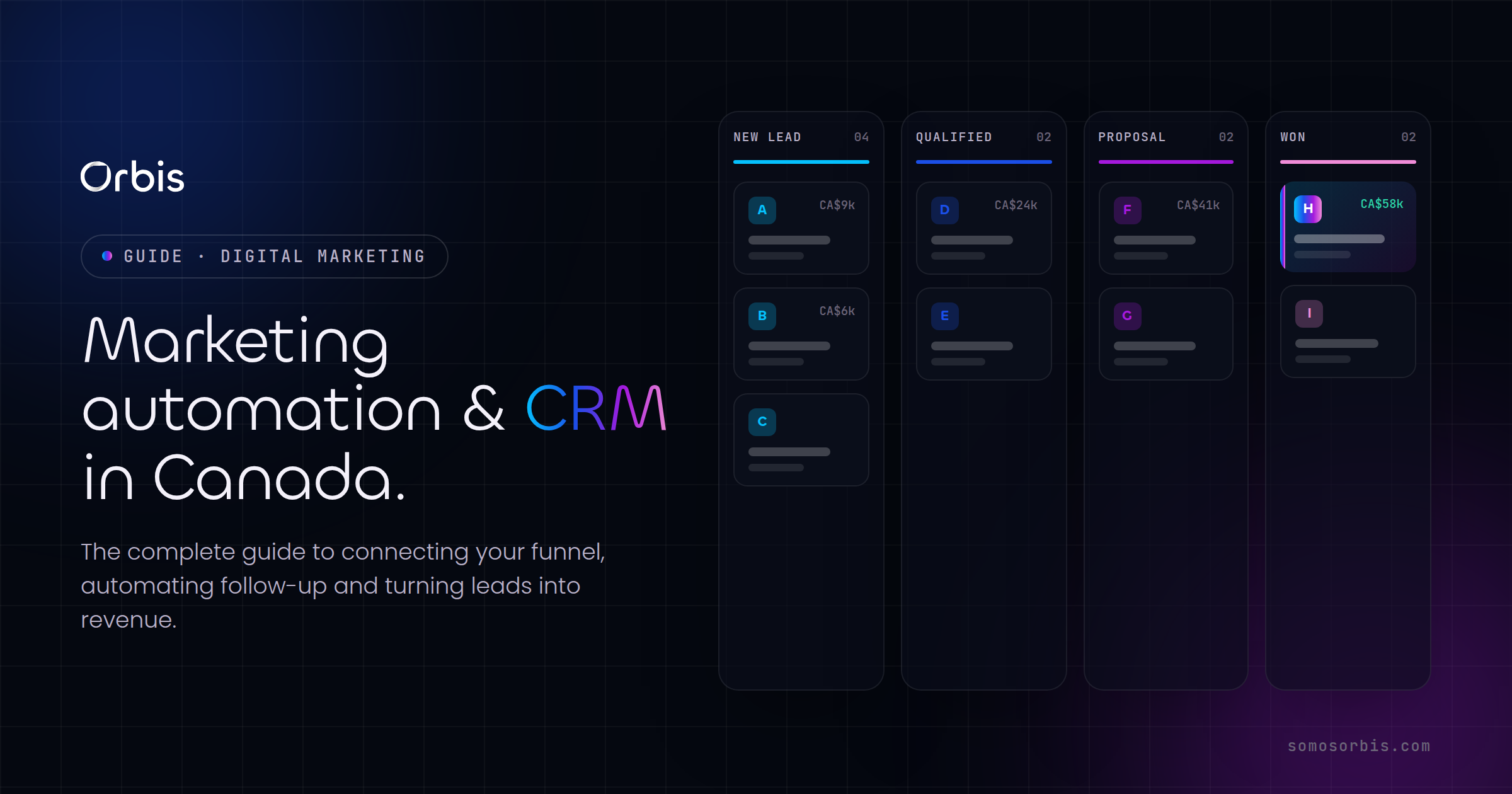Click the CA$24k deal value
This screenshot has height=794, width=1512.
point(1016,205)
